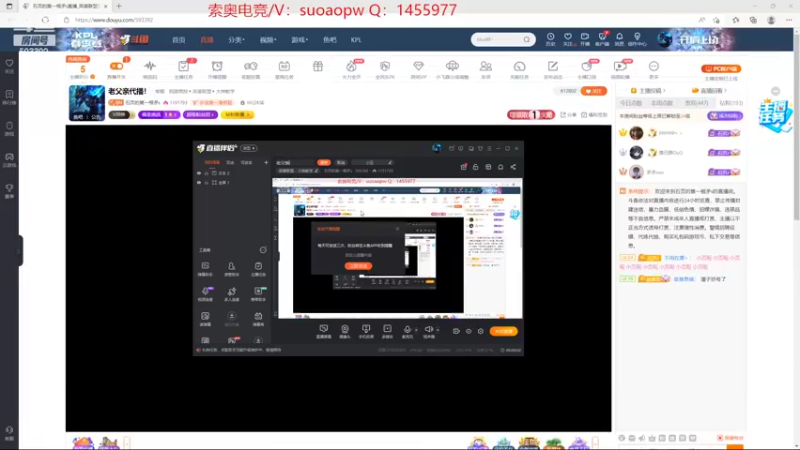Image resolution: width=800 pixels, height=450 pixels.
Task: Expand the 视频 dropdown in navigation bar
Action: point(268,40)
